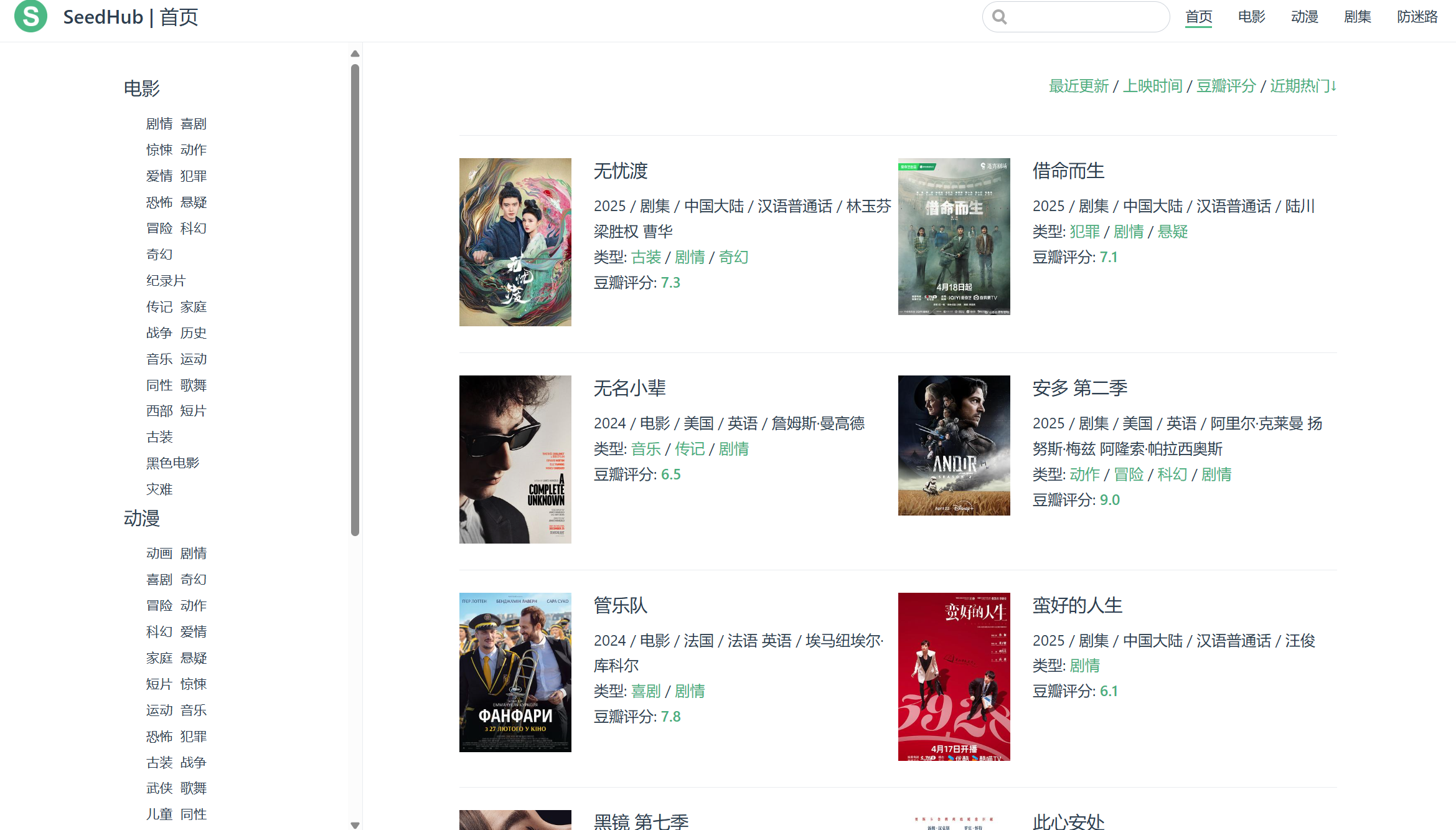Select 纪录片 in sidebar 电影 list
This screenshot has height=830, width=1456.
(x=166, y=281)
